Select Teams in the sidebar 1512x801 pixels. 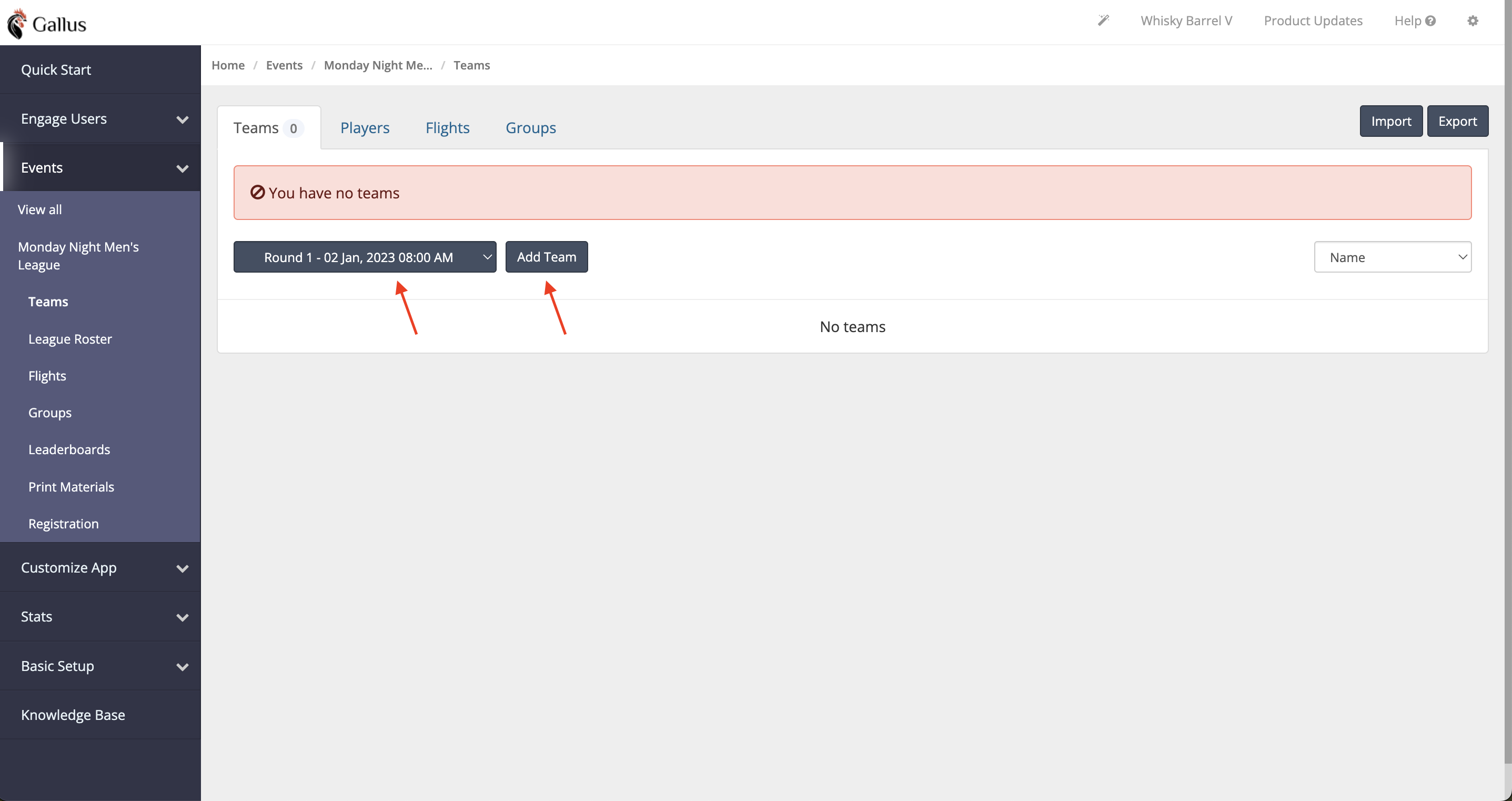pos(48,301)
